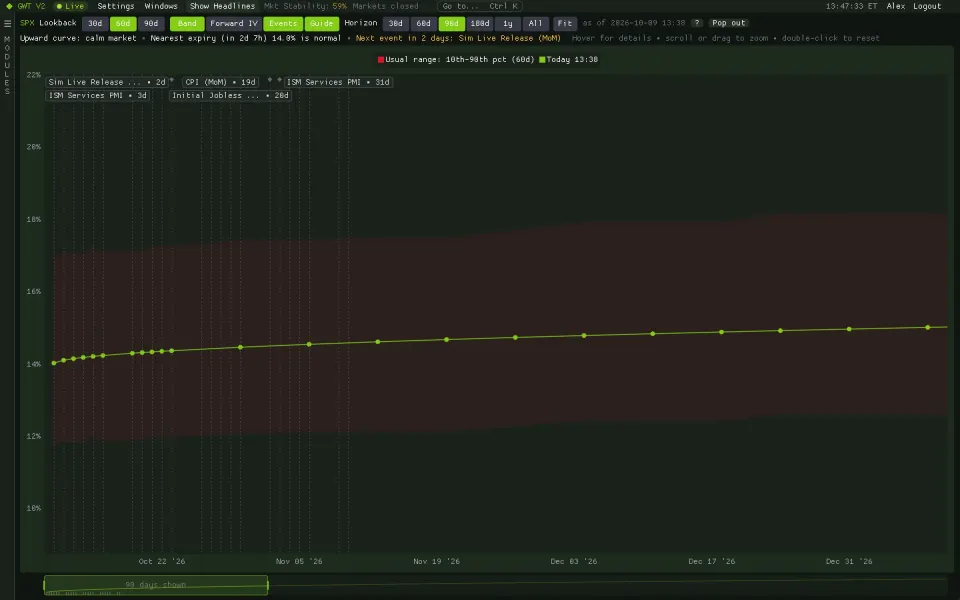Click the GWT V2 diamond logo
This screenshot has width=960, height=600.
[9, 6]
